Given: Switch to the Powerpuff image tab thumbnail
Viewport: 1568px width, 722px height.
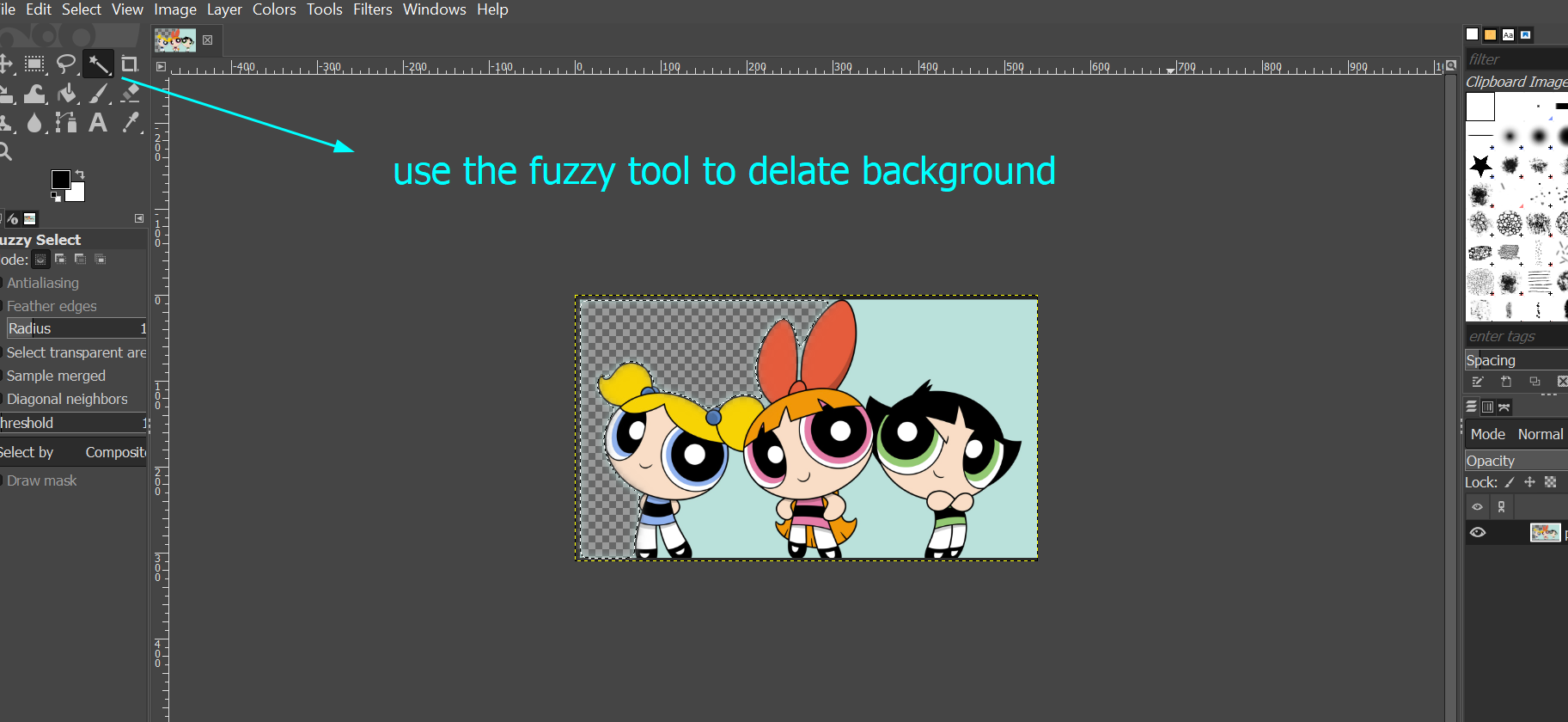Looking at the screenshot, I should [x=175, y=40].
